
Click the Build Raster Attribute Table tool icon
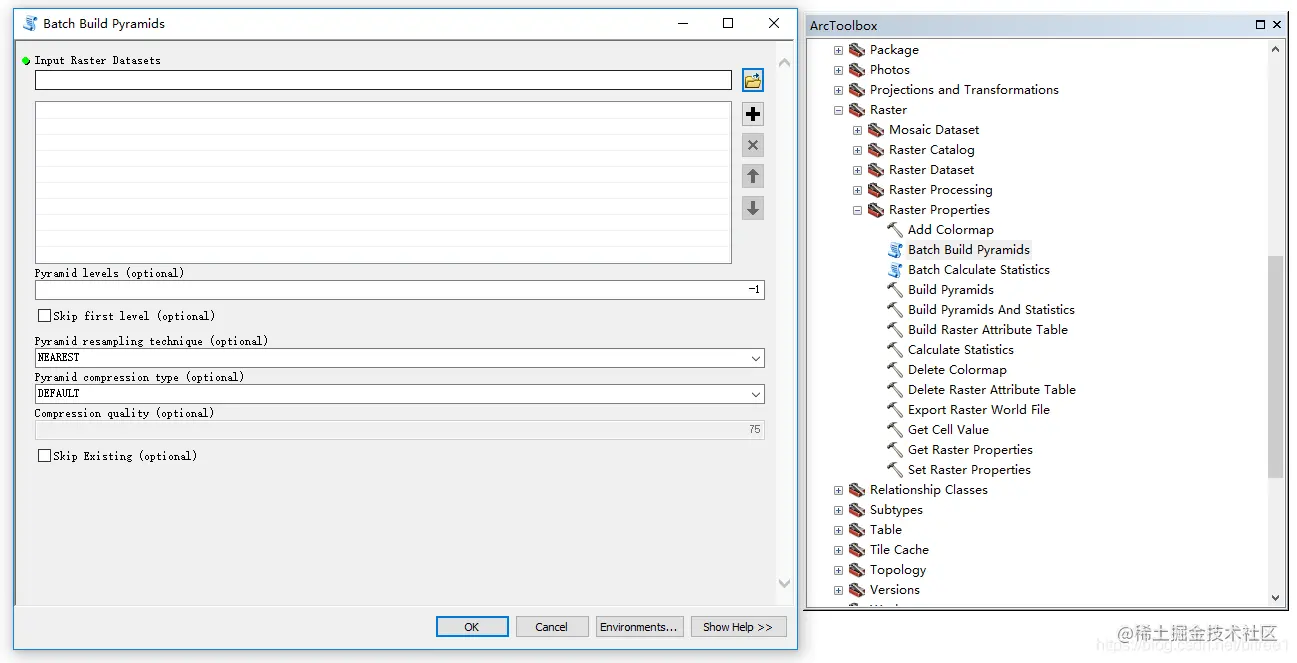click(x=895, y=330)
